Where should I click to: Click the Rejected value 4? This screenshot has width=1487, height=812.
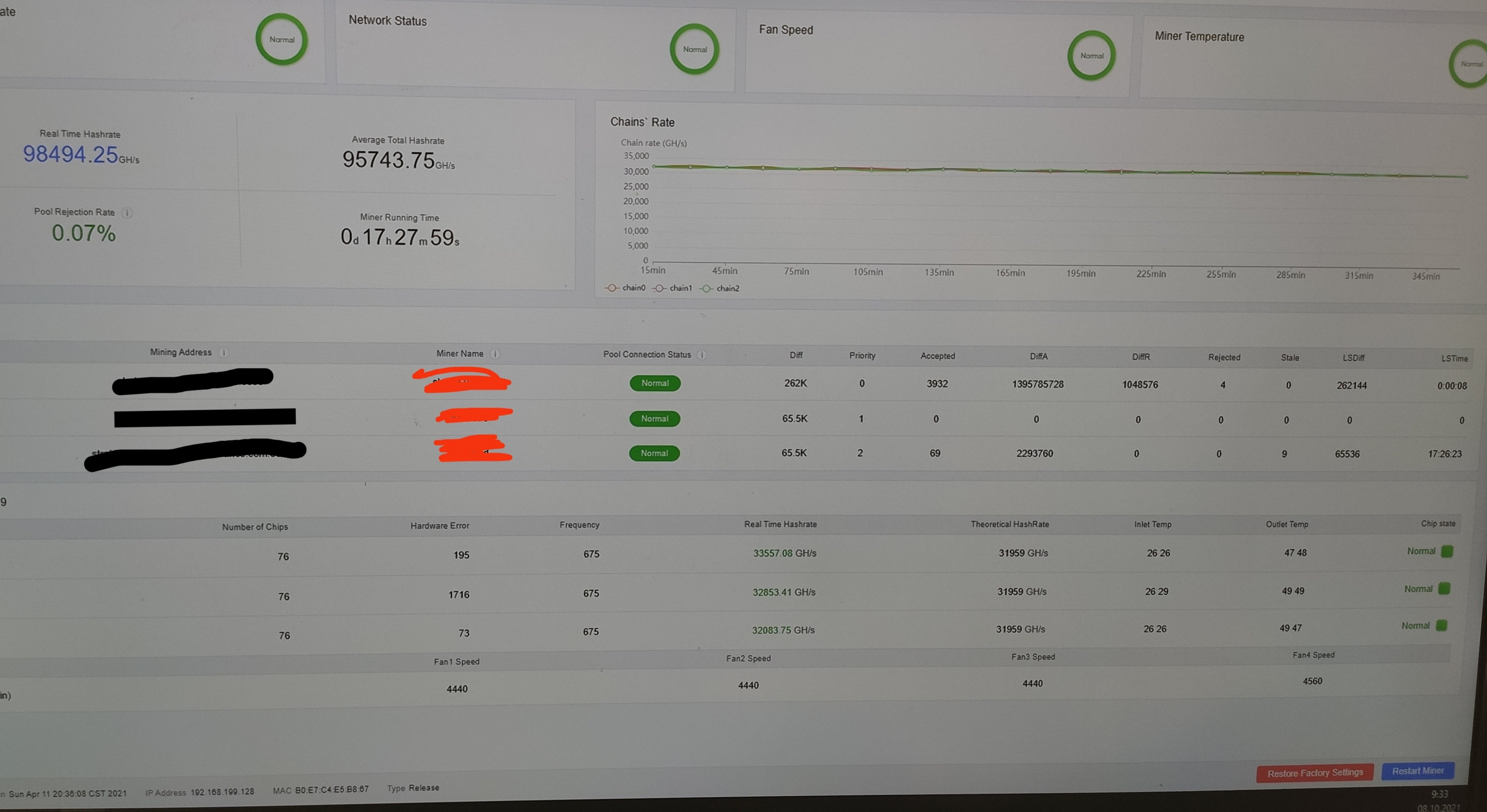pos(1222,385)
